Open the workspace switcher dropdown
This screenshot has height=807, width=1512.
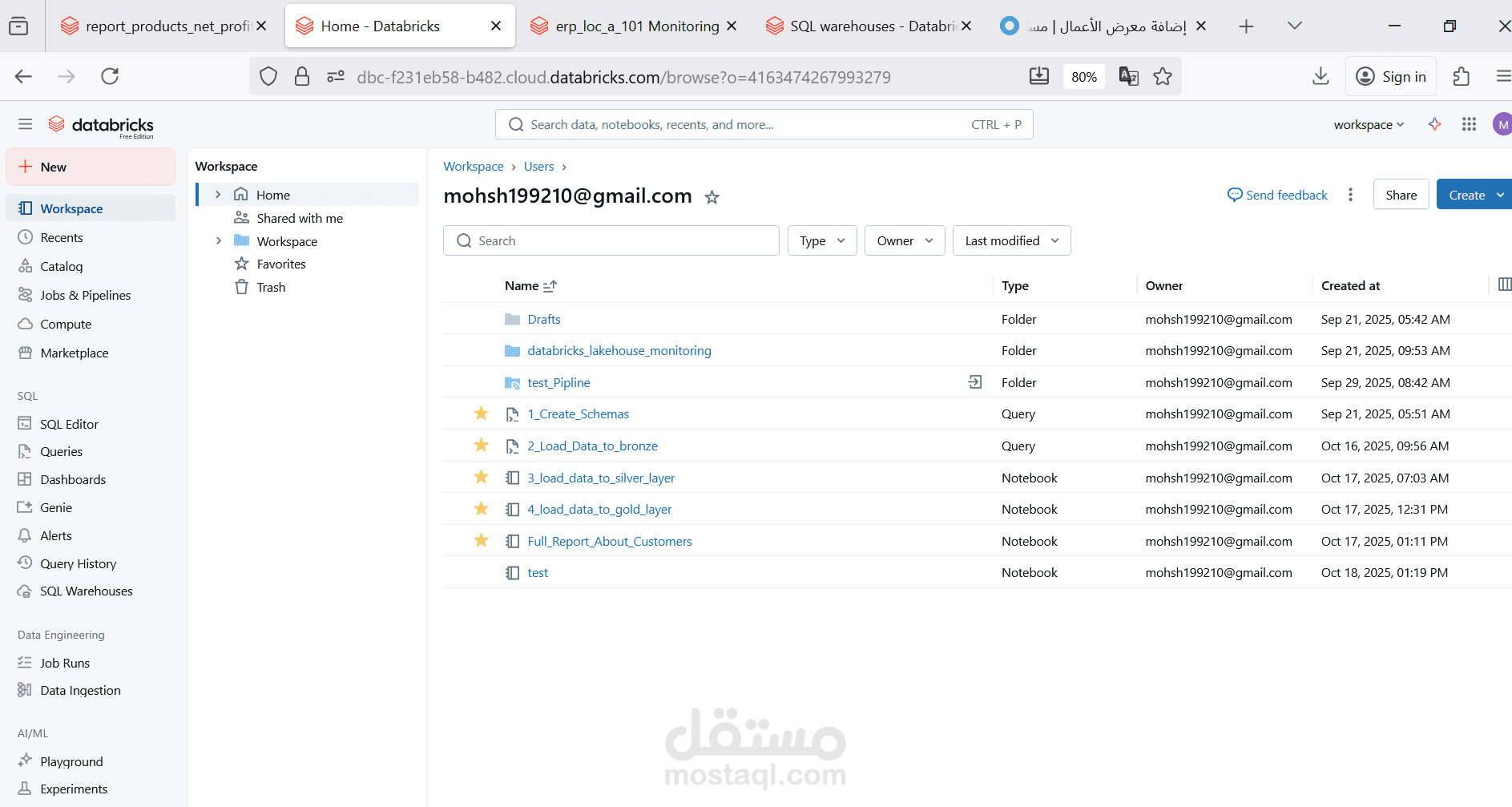click(x=1369, y=124)
